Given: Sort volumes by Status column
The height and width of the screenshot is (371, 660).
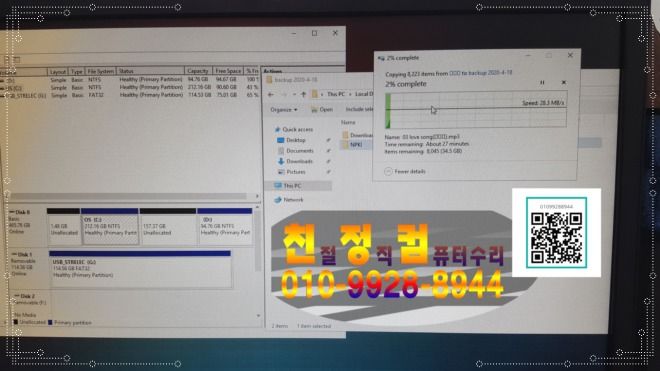Looking at the screenshot, I should [x=150, y=71].
